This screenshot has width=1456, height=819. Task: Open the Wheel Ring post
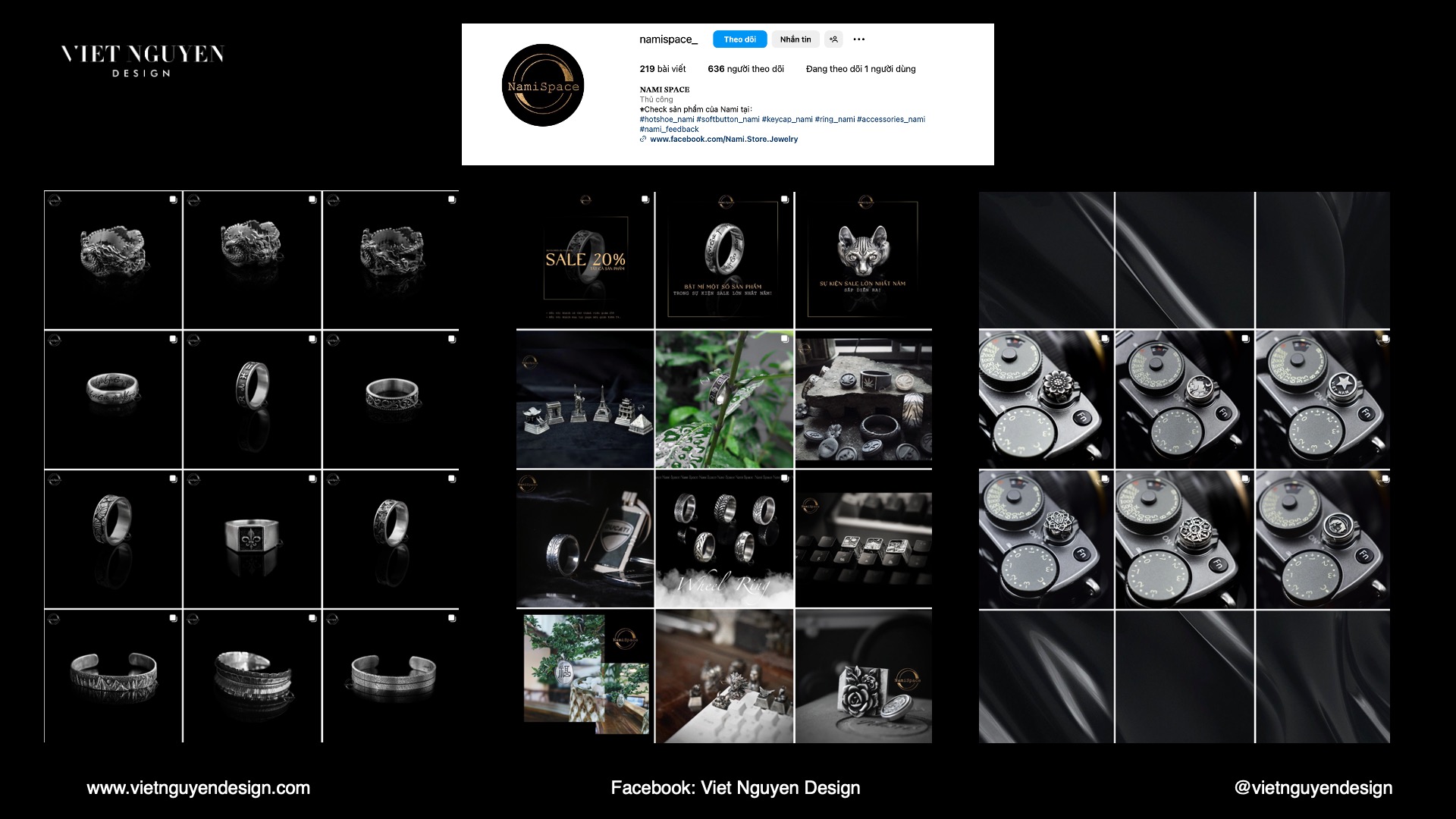[724, 539]
